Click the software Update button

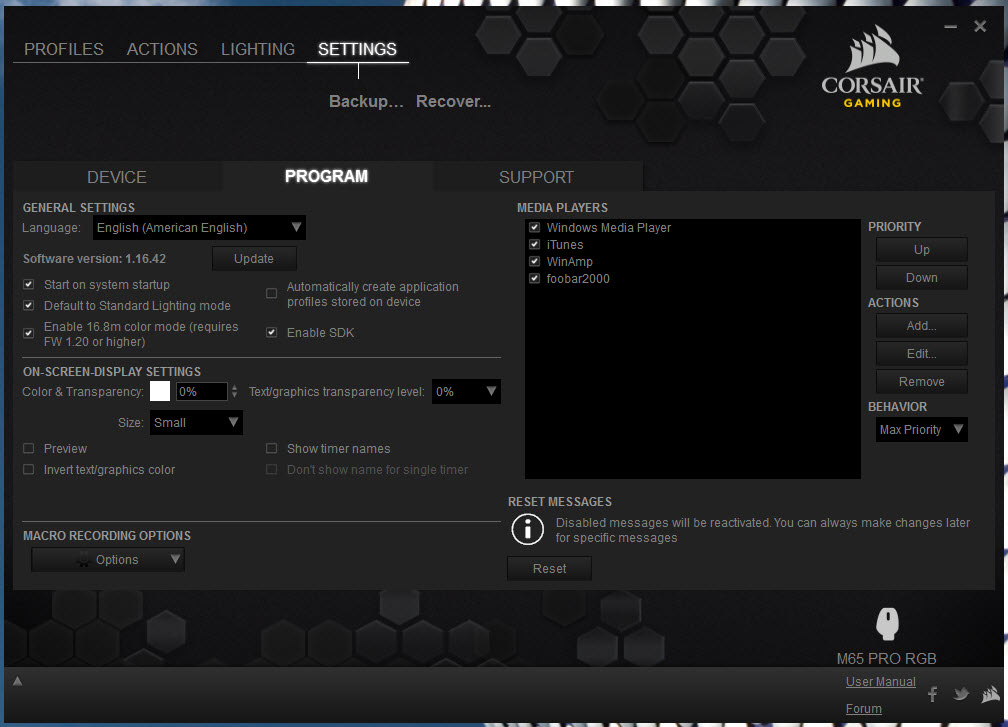coord(254,258)
